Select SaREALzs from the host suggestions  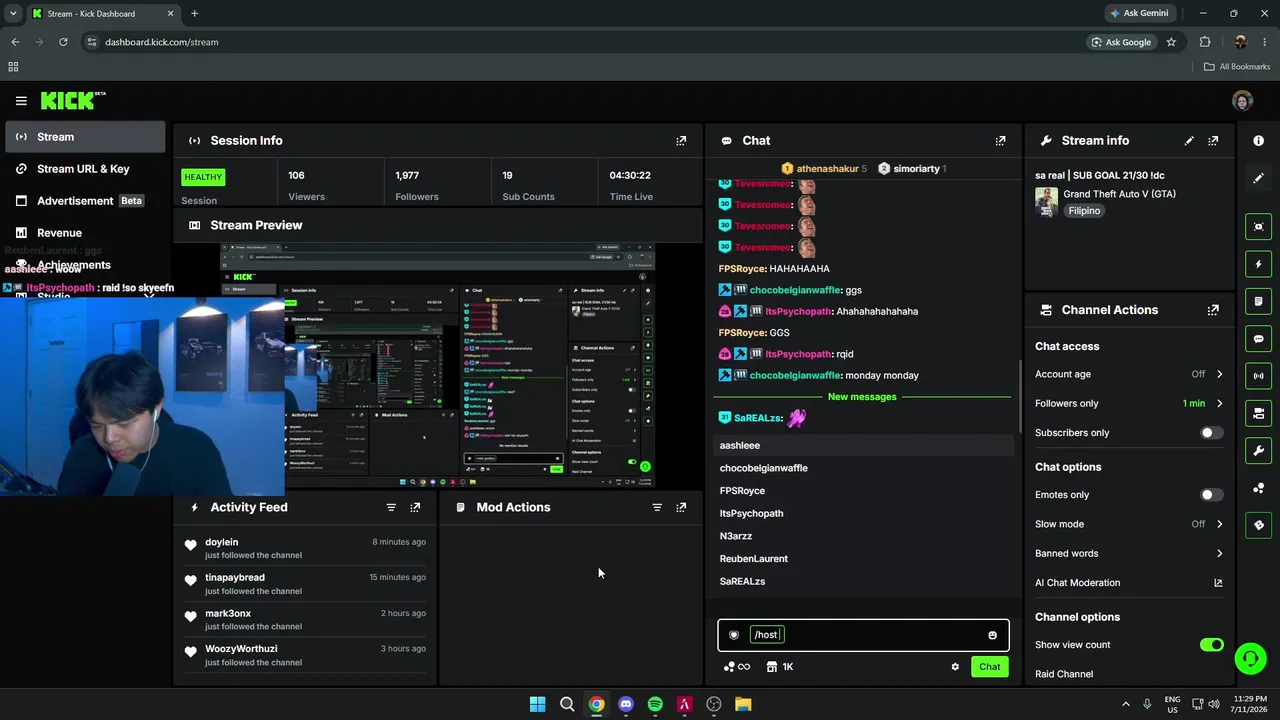click(865, 581)
